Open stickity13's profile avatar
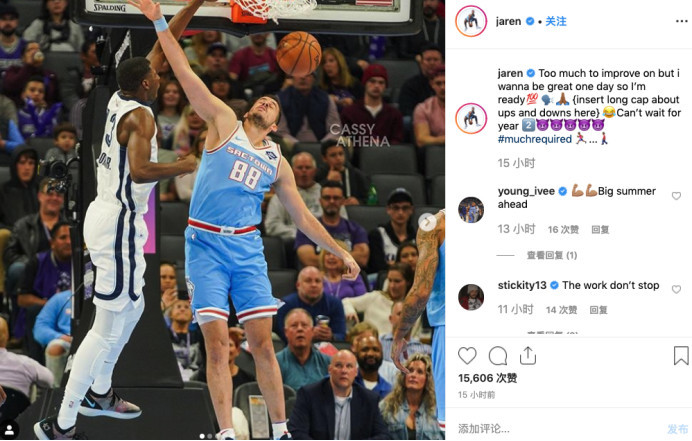 point(471,297)
